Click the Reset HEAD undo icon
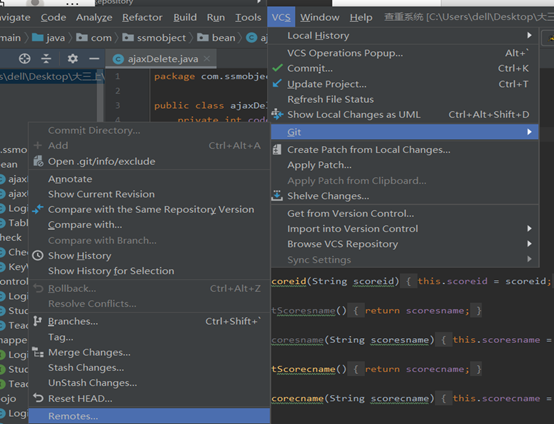Viewport: 554px width, 424px height. [38, 398]
